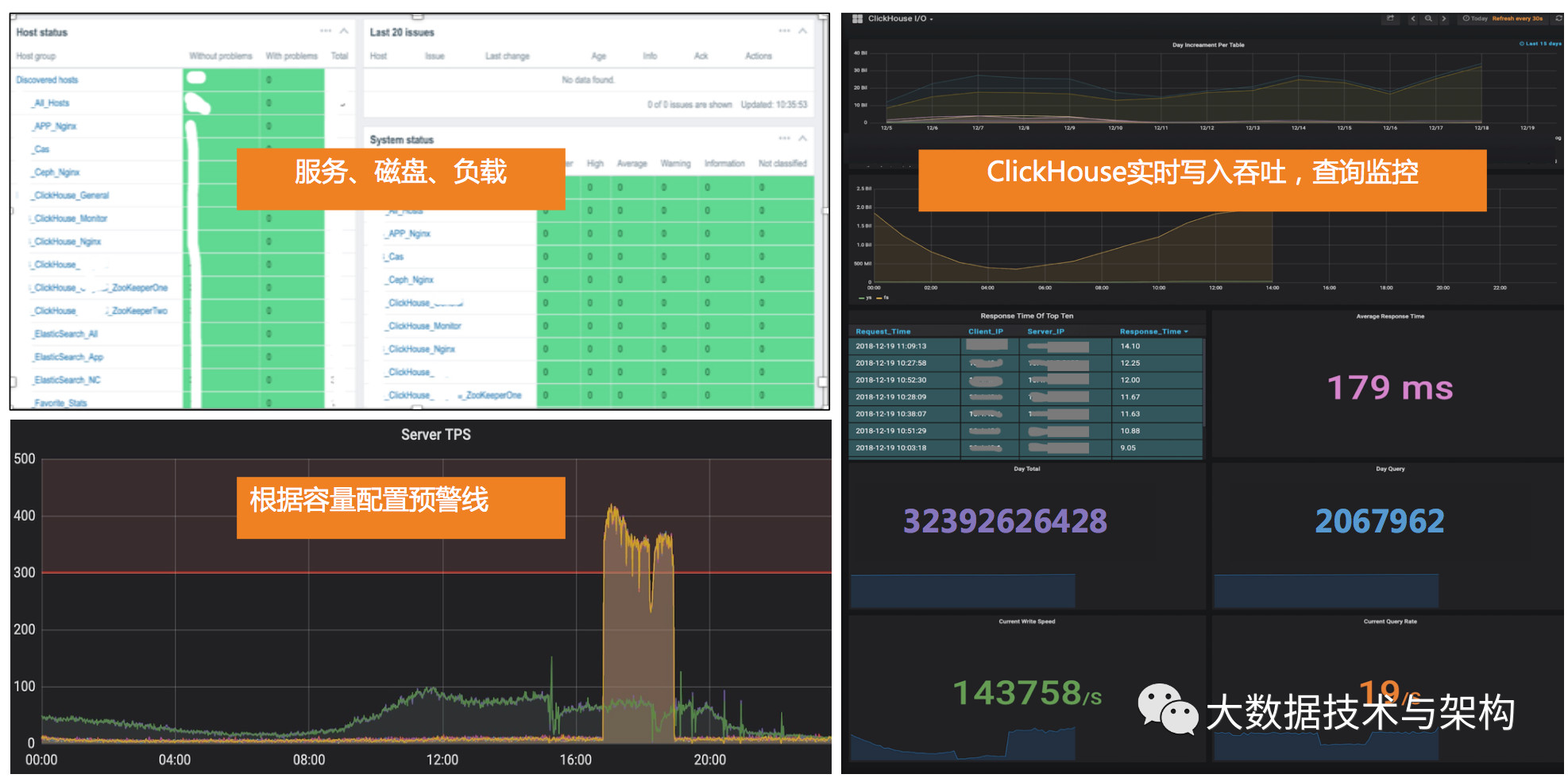Image resolution: width=1568 pixels, height=782 pixels.
Task: Open the Server TPS panel title
Action: (x=435, y=435)
